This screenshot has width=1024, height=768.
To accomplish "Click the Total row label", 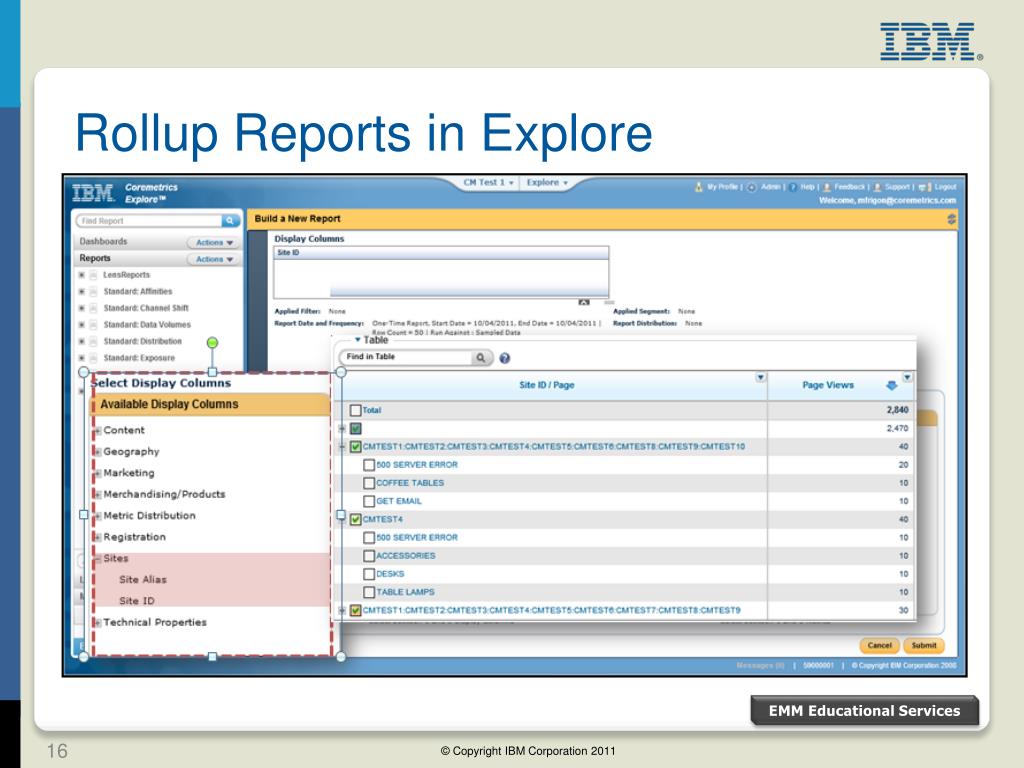I will (x=372, y=410).
